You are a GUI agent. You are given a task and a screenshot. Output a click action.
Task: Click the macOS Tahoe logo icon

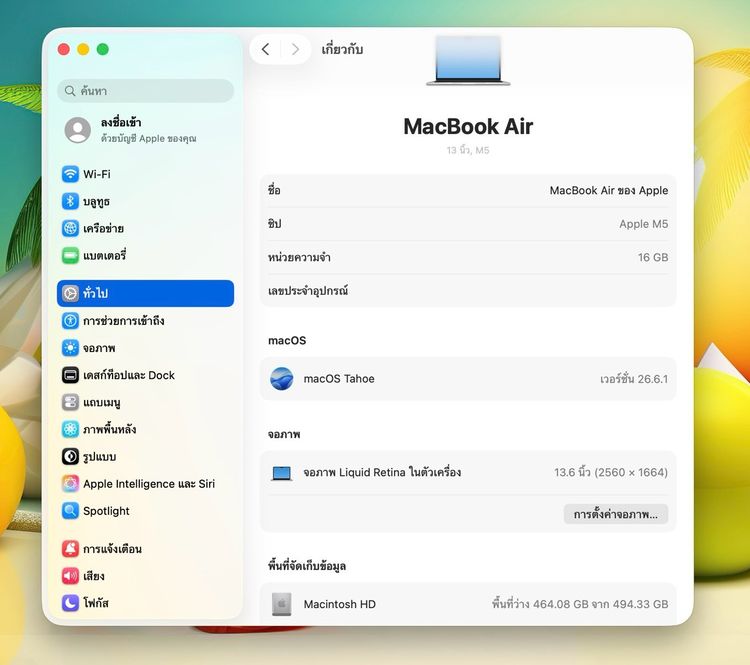[x=282, y=379]
